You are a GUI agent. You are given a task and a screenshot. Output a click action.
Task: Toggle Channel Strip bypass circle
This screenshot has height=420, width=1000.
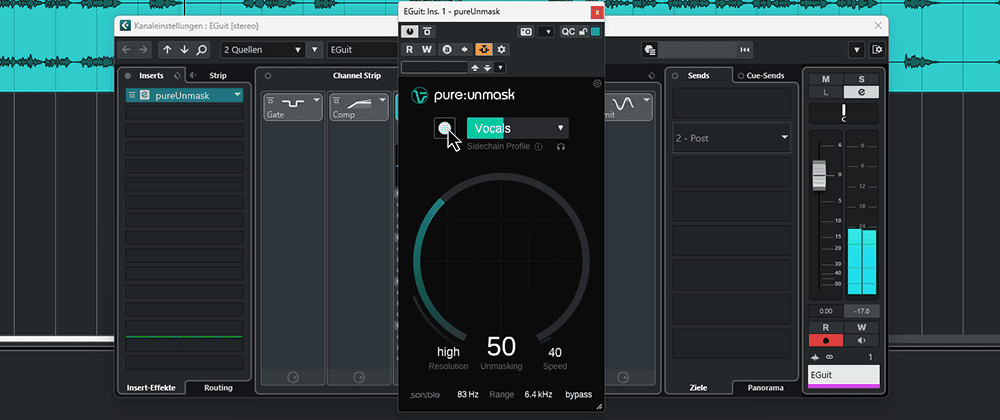(x=268, y=75)
